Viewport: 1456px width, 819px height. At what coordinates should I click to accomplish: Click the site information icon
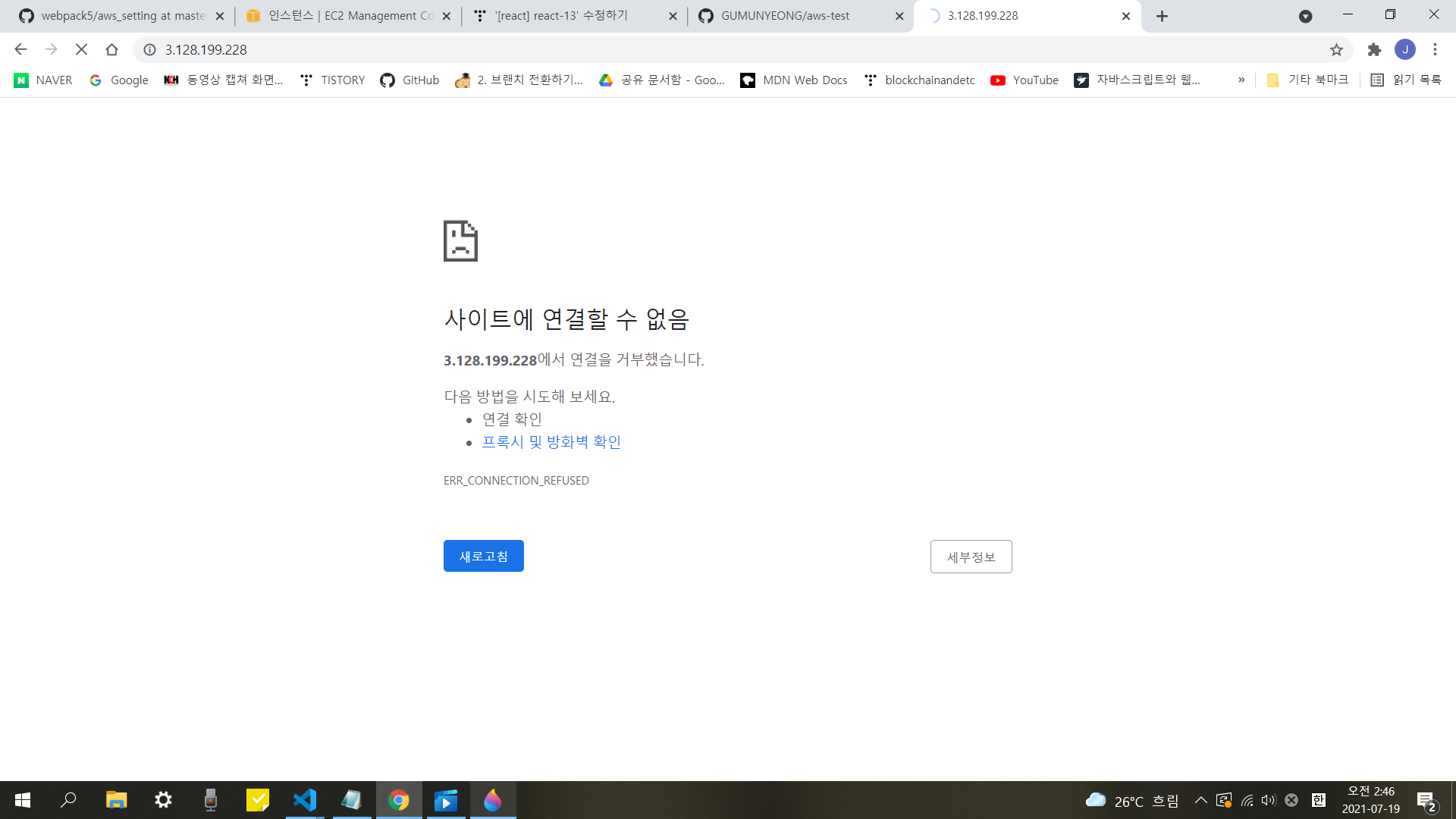click(150, 49)
